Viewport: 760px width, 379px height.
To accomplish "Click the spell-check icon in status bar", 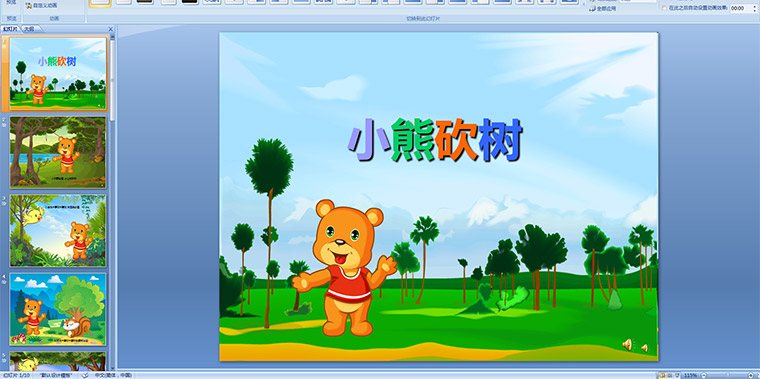I will (86, 375).
